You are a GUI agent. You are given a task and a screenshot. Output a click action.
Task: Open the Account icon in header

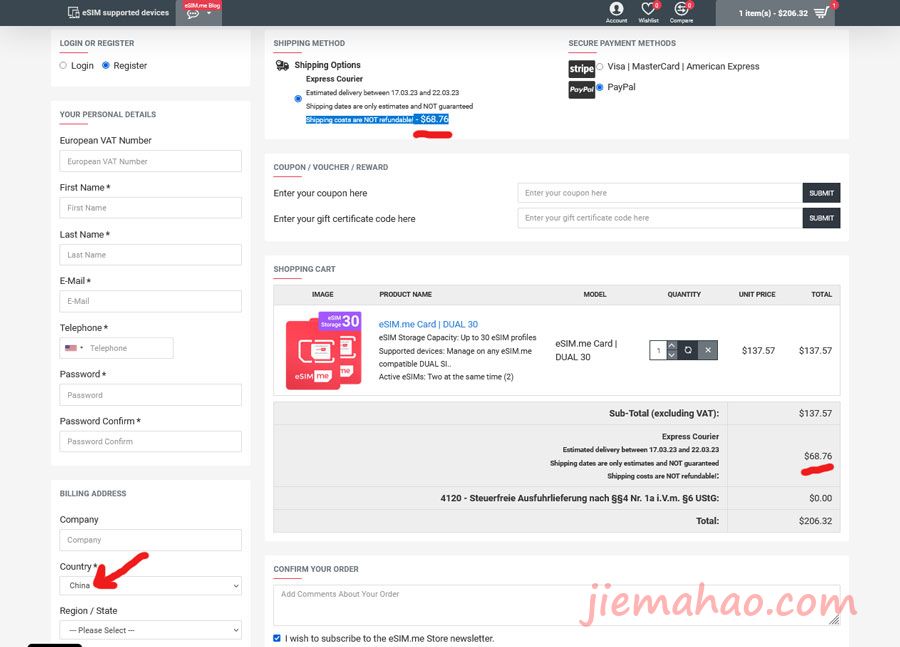pos(616,12)
